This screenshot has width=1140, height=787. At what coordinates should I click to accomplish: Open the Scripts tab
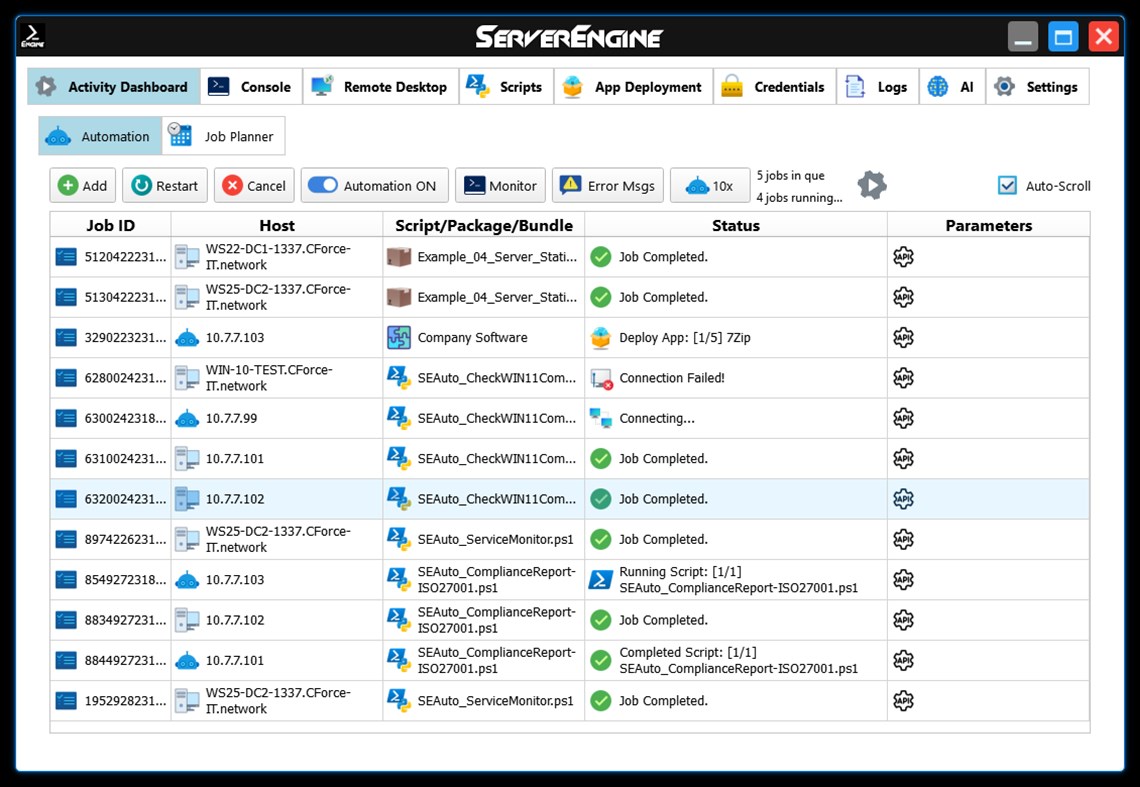click(x=505, y=86)
